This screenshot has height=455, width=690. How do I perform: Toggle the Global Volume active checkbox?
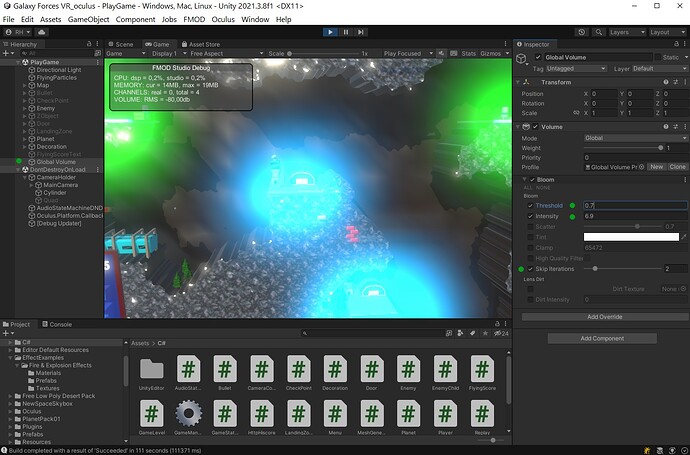(538, 57)
